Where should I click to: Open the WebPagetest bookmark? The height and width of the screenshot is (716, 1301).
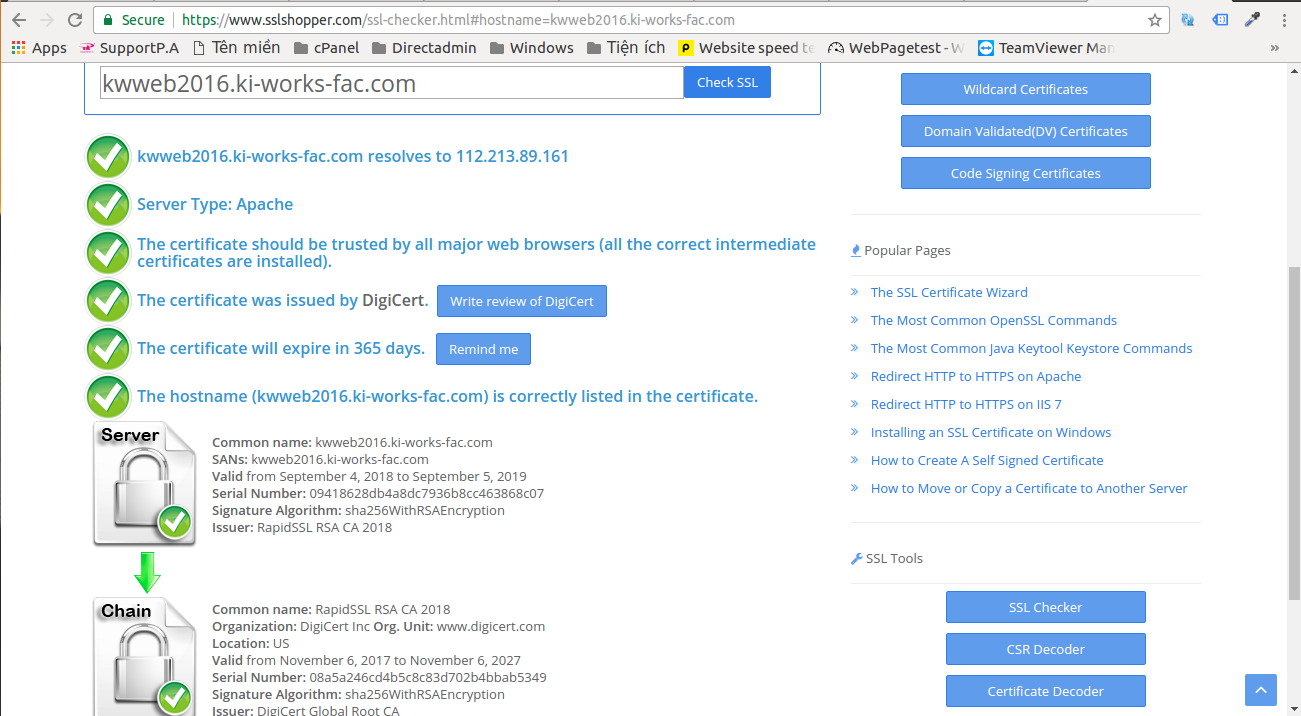[x=896, y=48]
